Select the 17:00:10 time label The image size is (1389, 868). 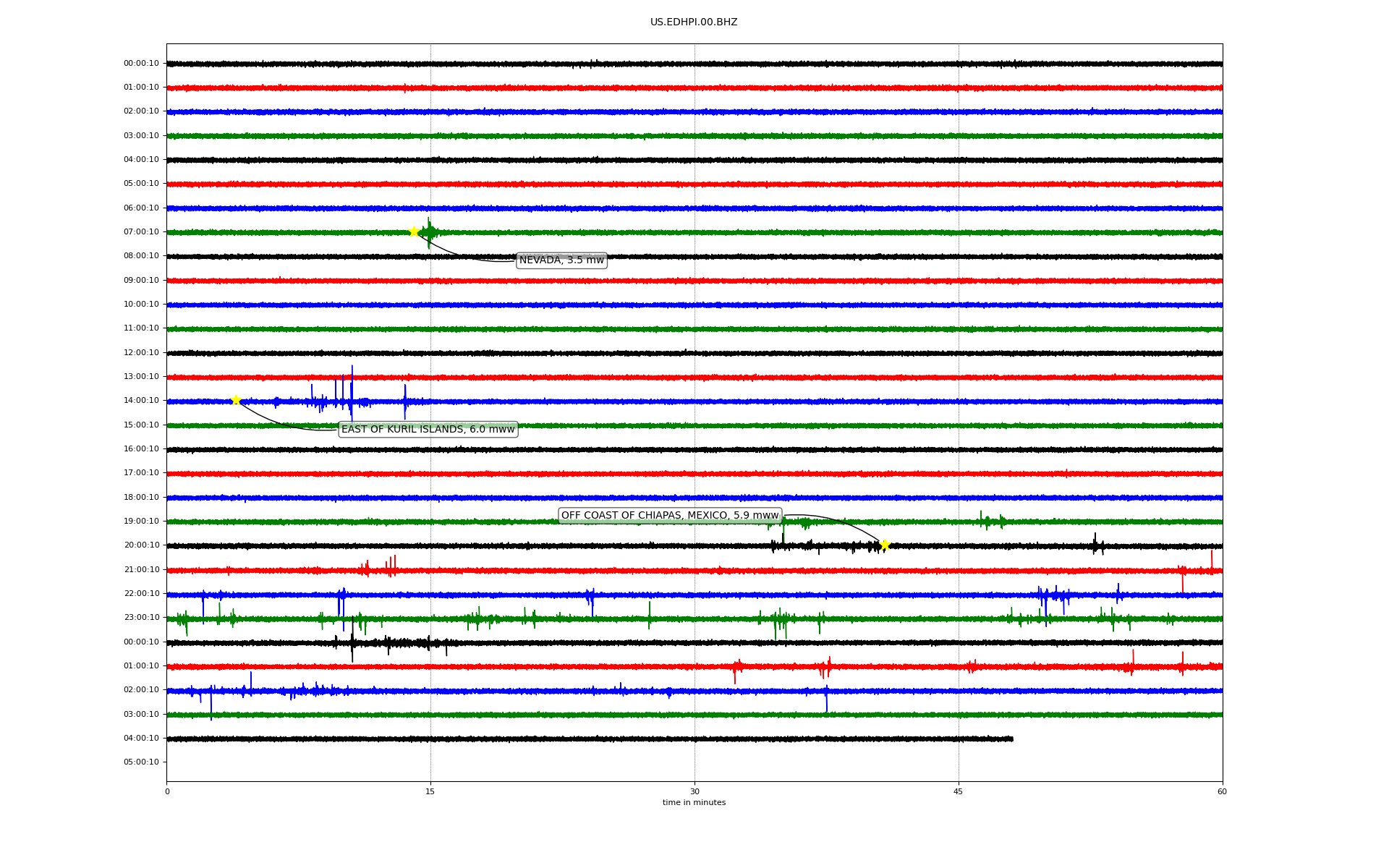click(141, 473)
